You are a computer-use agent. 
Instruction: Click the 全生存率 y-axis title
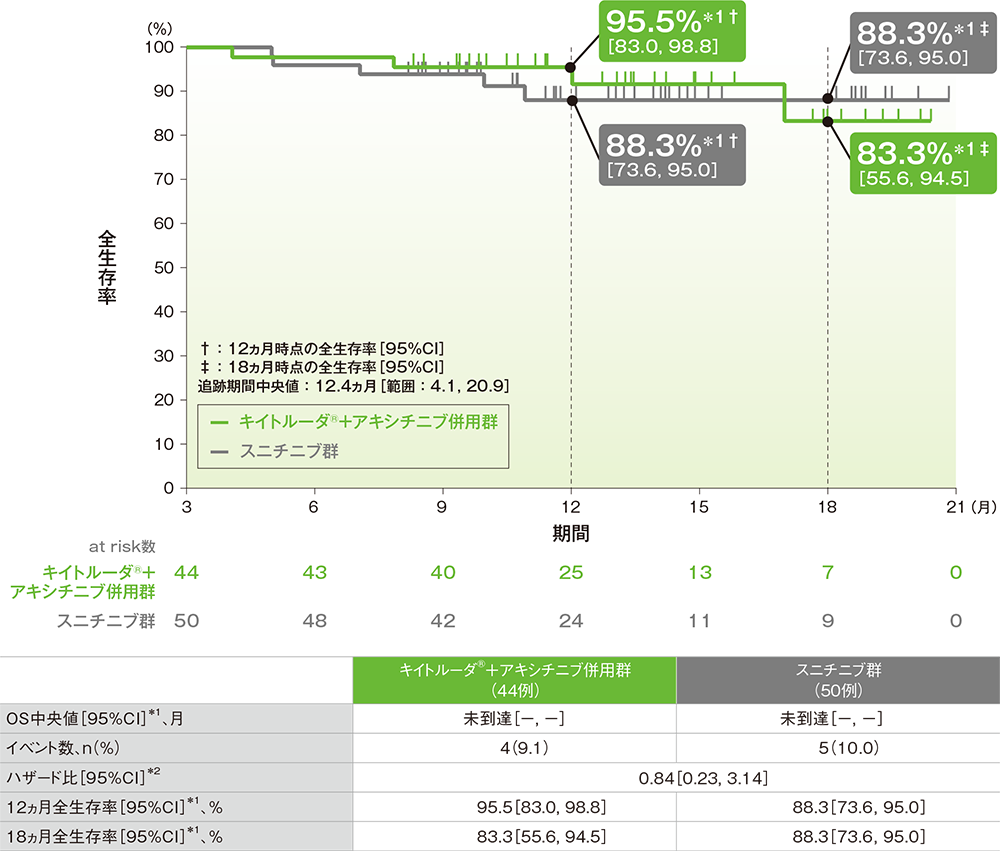pyautogui.click(x=107, y=268)
